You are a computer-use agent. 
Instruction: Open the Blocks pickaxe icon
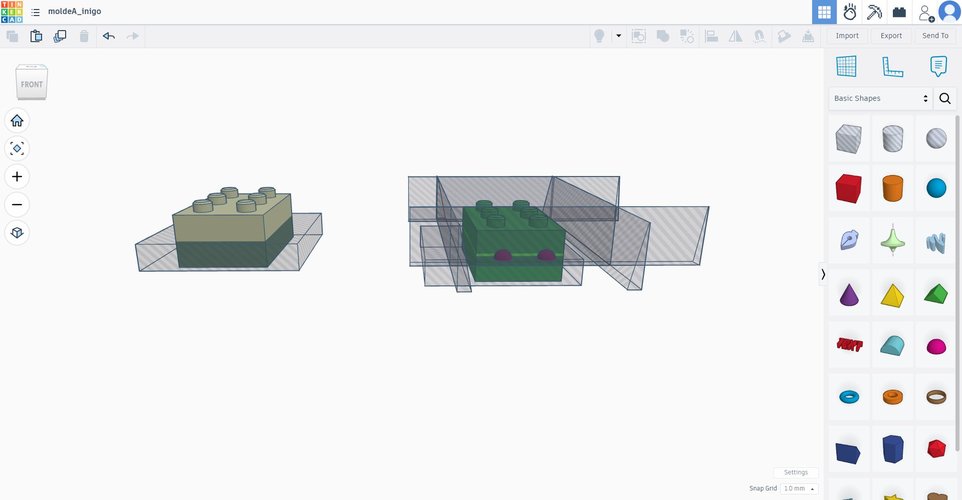[x=874, y=12]
